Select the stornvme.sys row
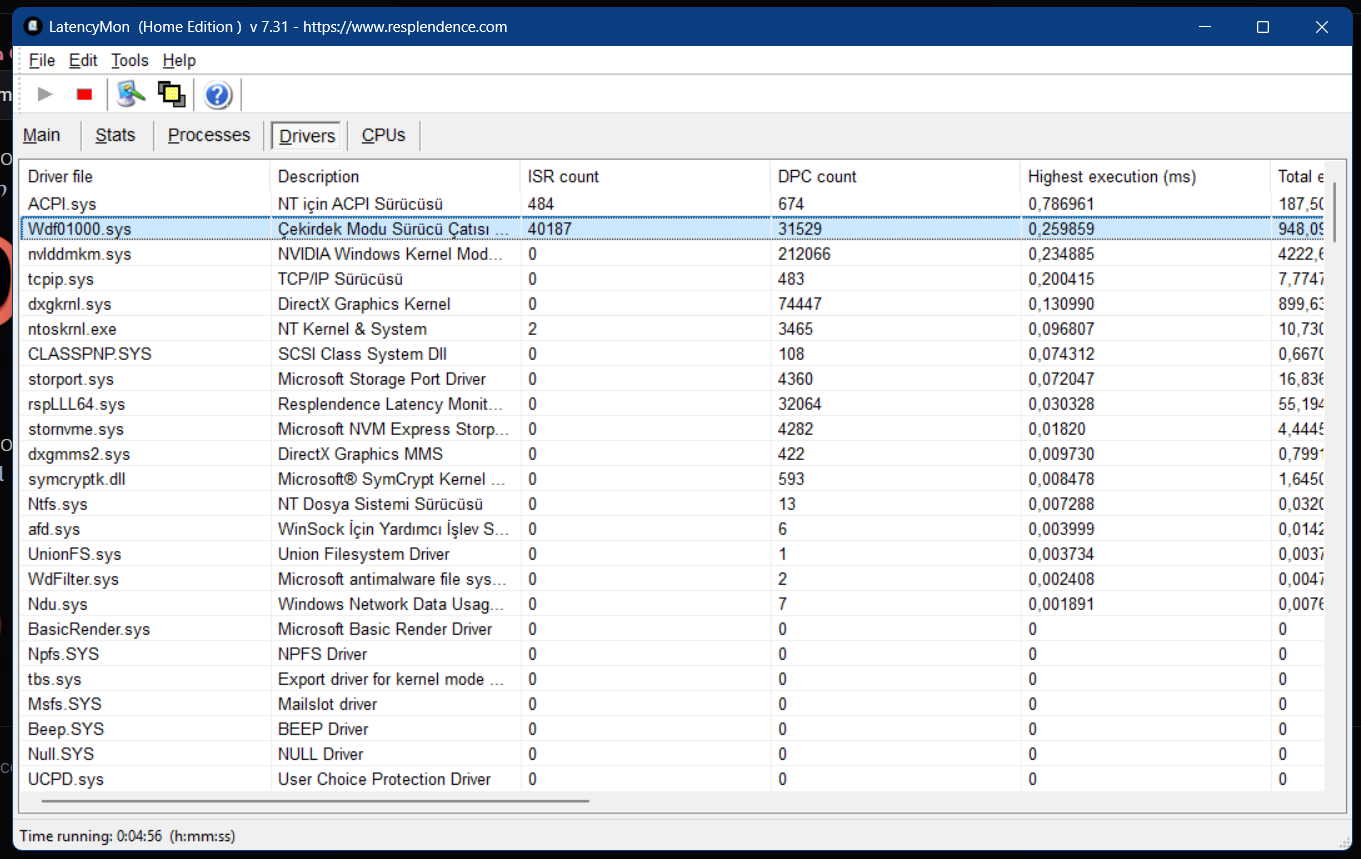1361x859 pixels. [672, 429]
